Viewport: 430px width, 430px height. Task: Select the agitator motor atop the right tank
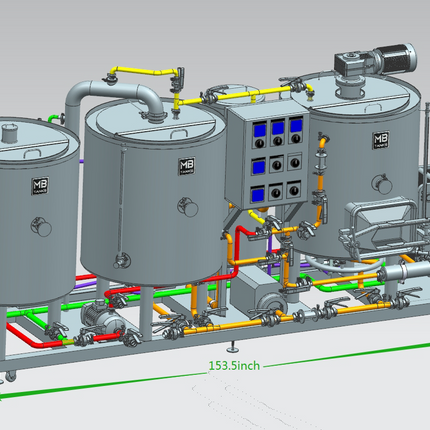coord(375,60)
